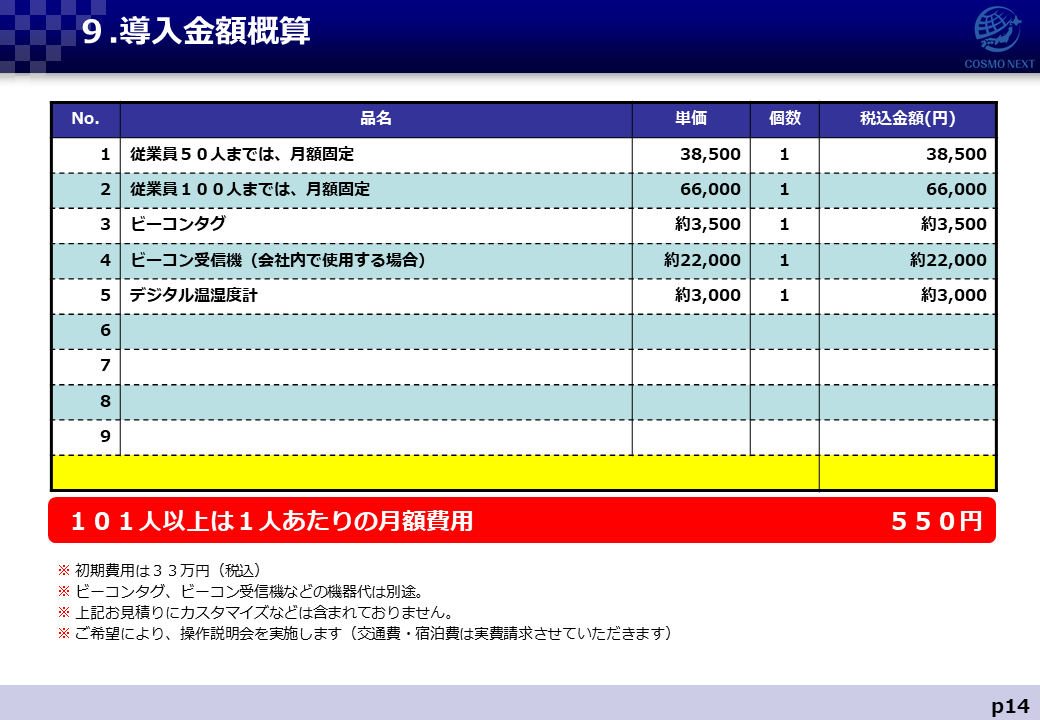1040x720 pixels.
Task: Click the 単価 value 38,500 for 50人 plan
Action: pos(710,154)
